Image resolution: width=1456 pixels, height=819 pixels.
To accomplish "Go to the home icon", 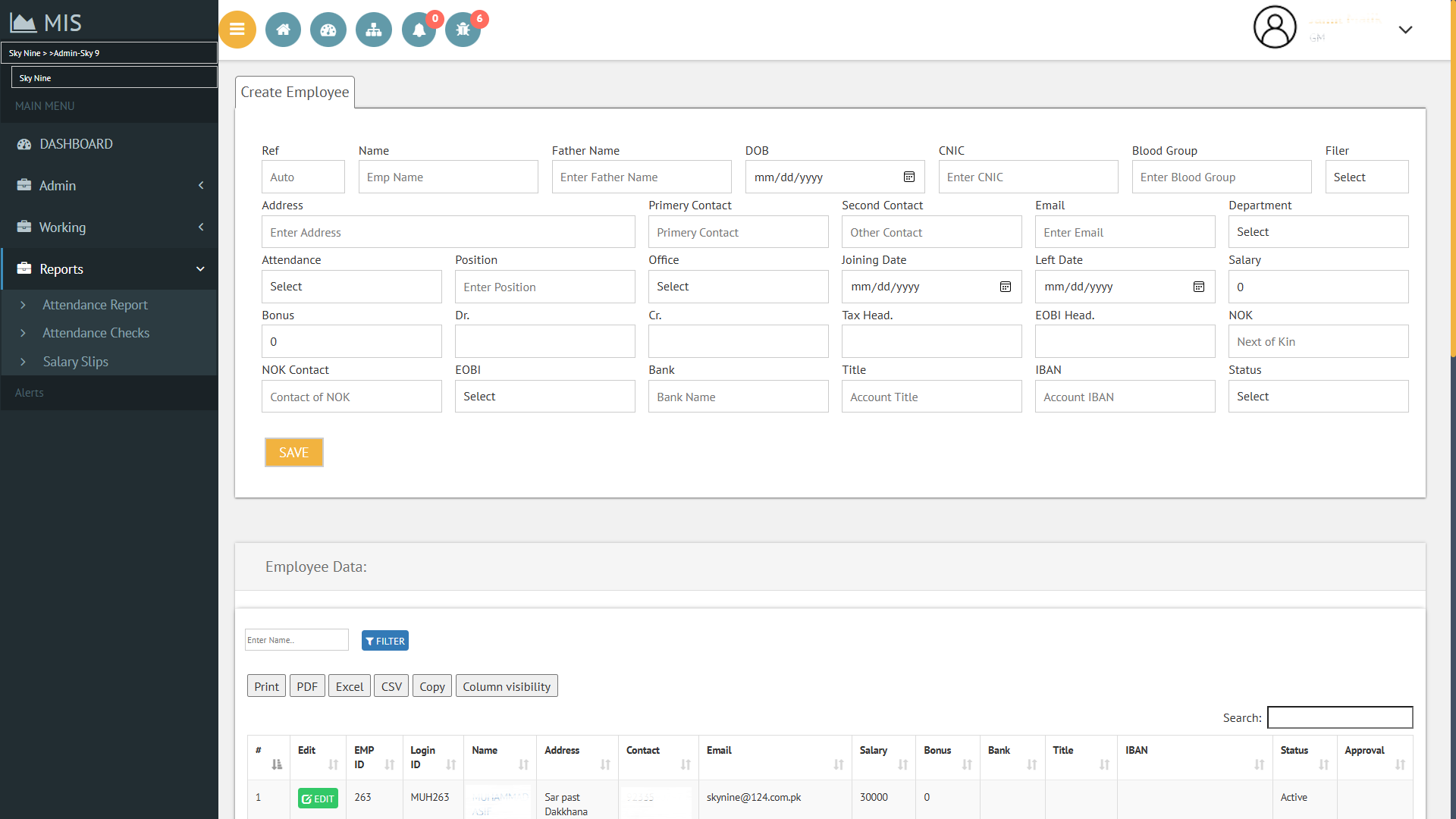I will [283, 30].
